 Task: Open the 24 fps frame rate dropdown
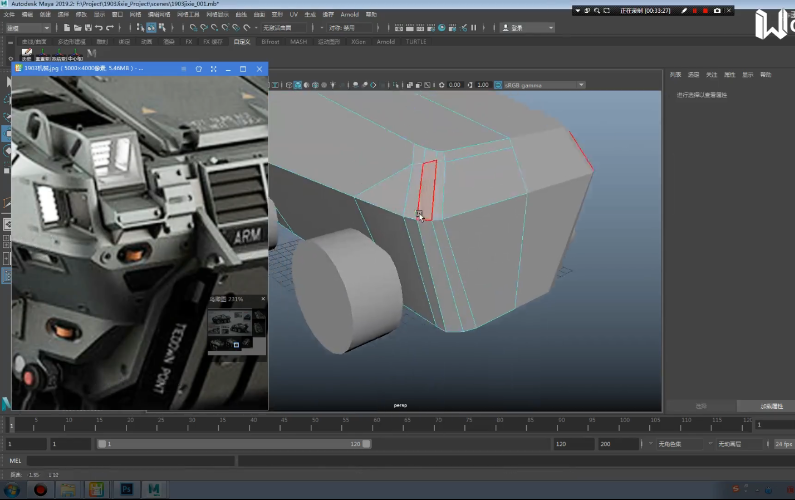pyautogui.click(x=782, y=443)
